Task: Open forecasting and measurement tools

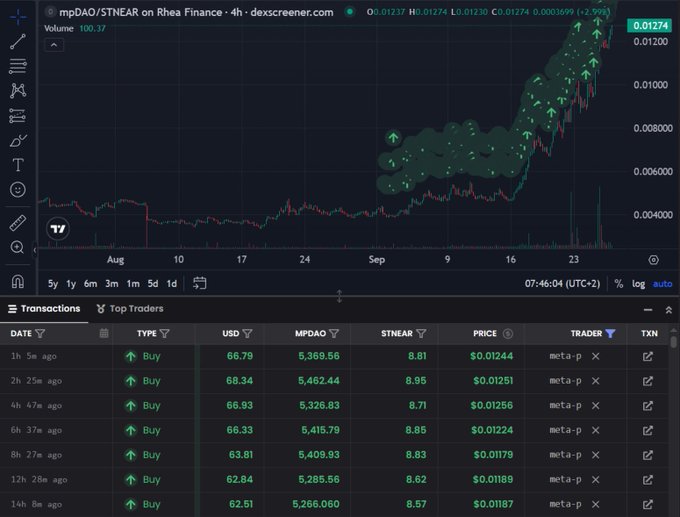Action: click(18, 115)
